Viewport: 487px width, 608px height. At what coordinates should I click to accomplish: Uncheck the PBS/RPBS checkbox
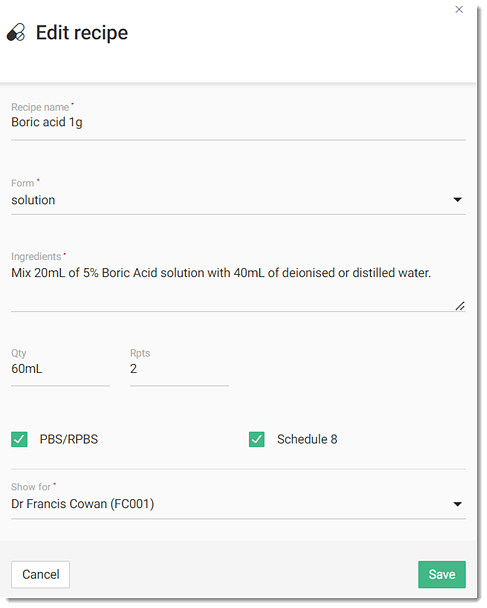pos(19,439)
